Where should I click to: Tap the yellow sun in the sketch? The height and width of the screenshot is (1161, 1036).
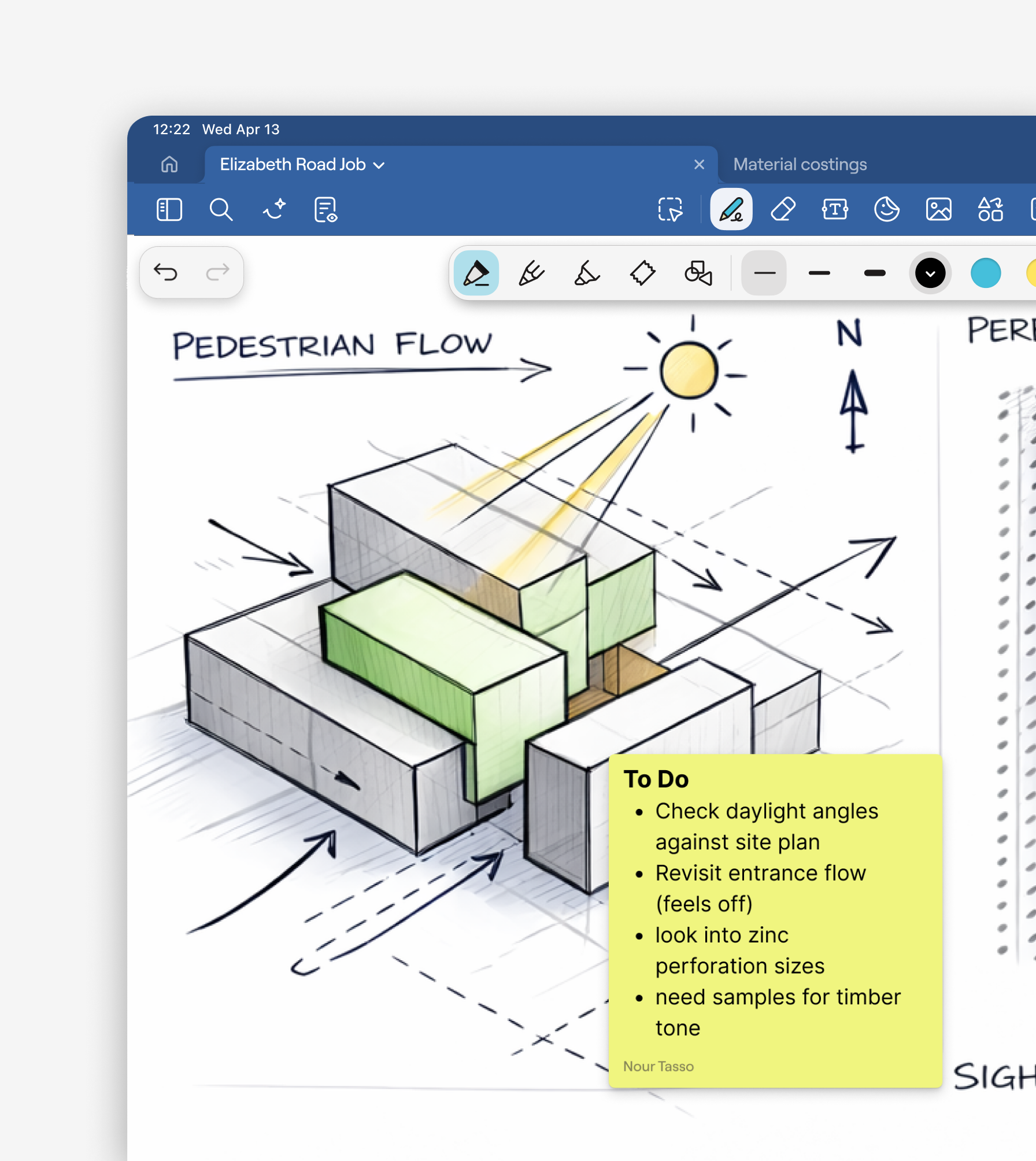(x=689, y=370)
